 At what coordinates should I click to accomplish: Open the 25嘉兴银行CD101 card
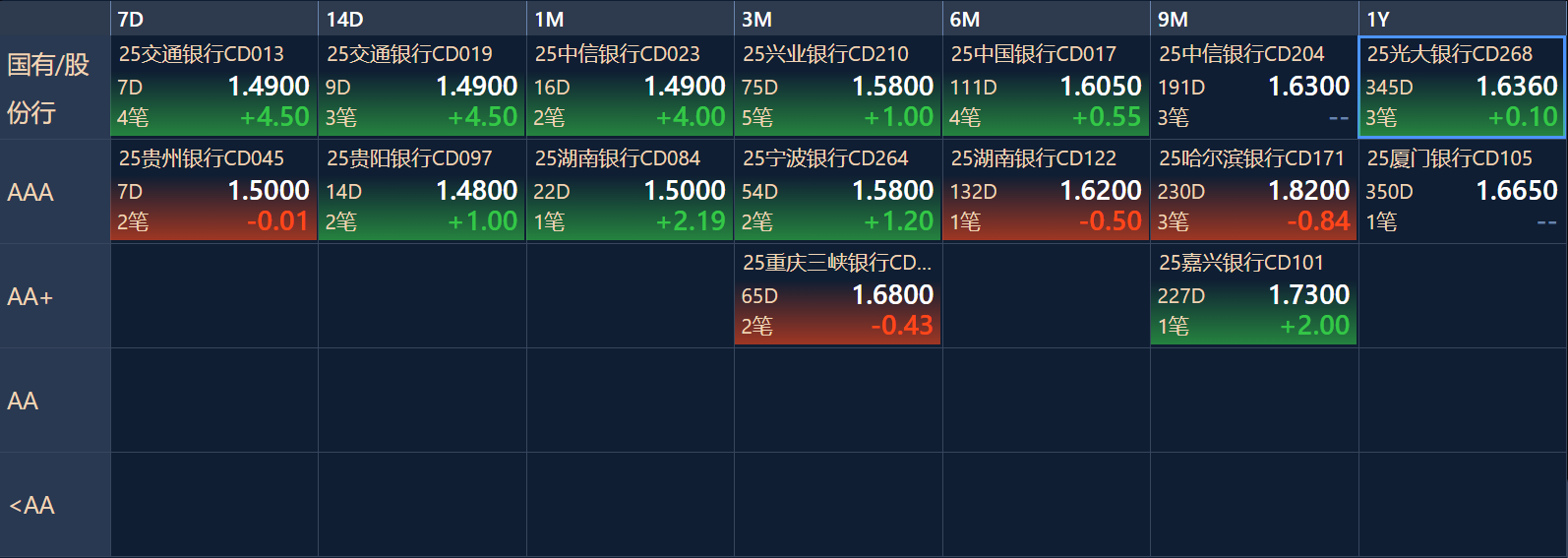point(1254,295)
